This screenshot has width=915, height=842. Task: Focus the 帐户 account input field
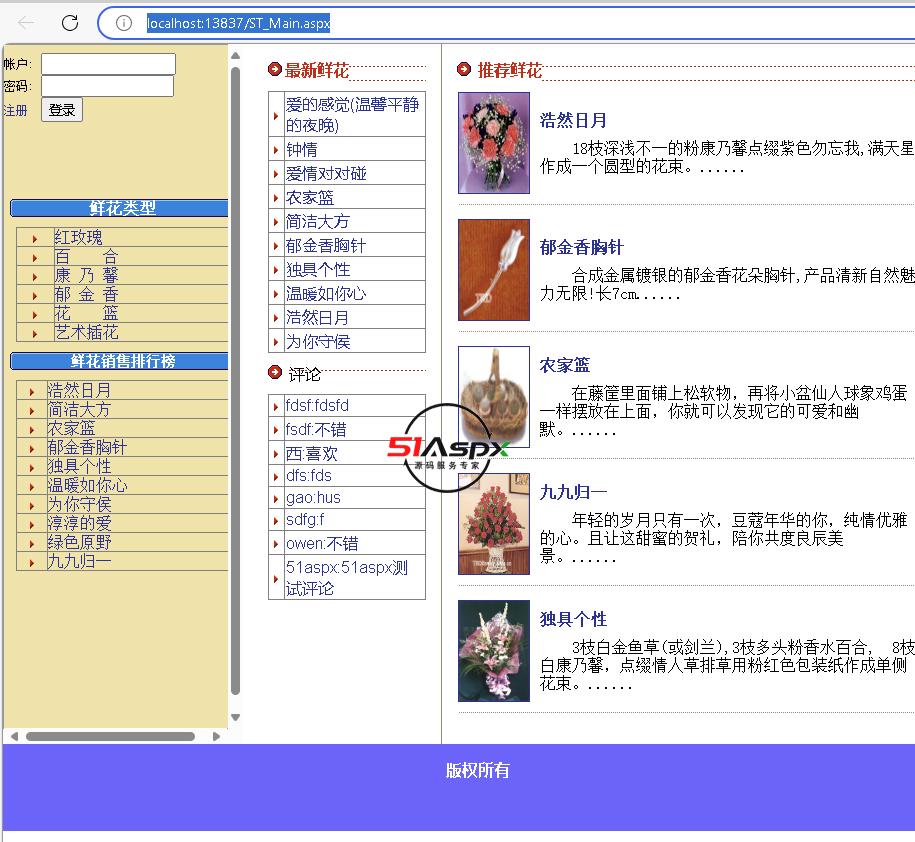[109, 64]
